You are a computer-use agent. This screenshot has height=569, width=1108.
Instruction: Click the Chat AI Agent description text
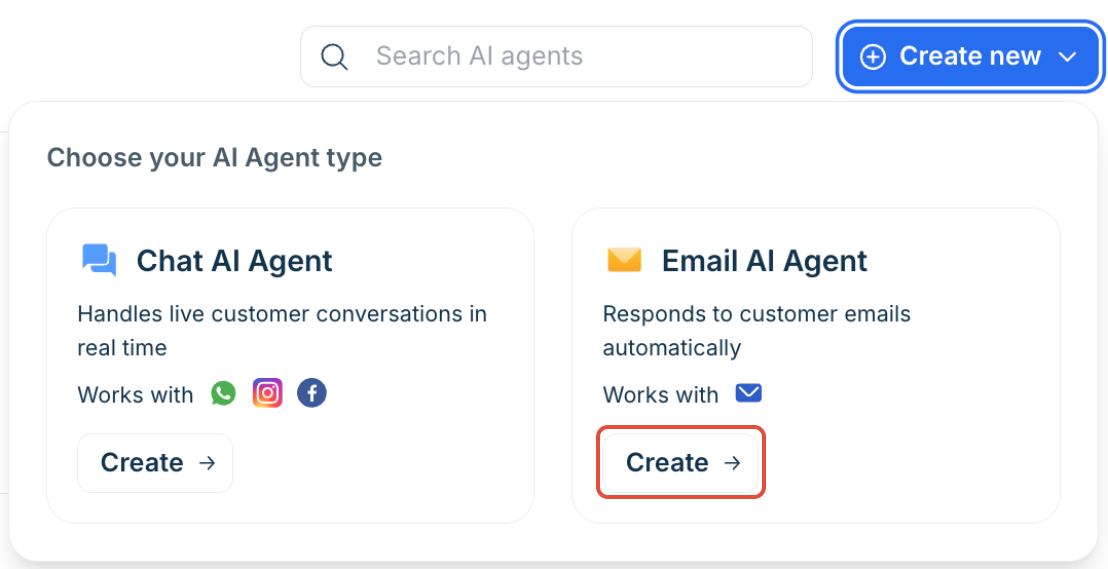282,330
